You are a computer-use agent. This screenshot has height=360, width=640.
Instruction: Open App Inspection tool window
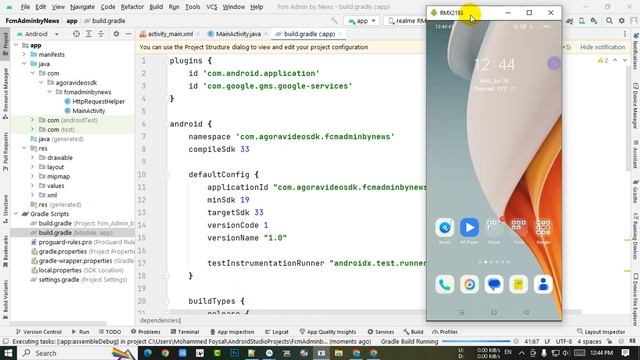coord(232,332)
